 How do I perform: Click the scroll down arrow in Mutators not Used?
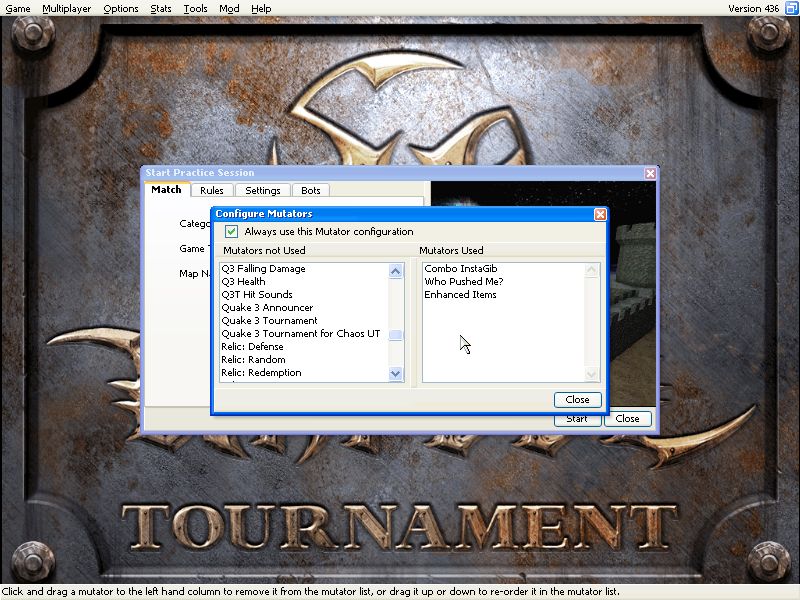[x=396, y=374]
